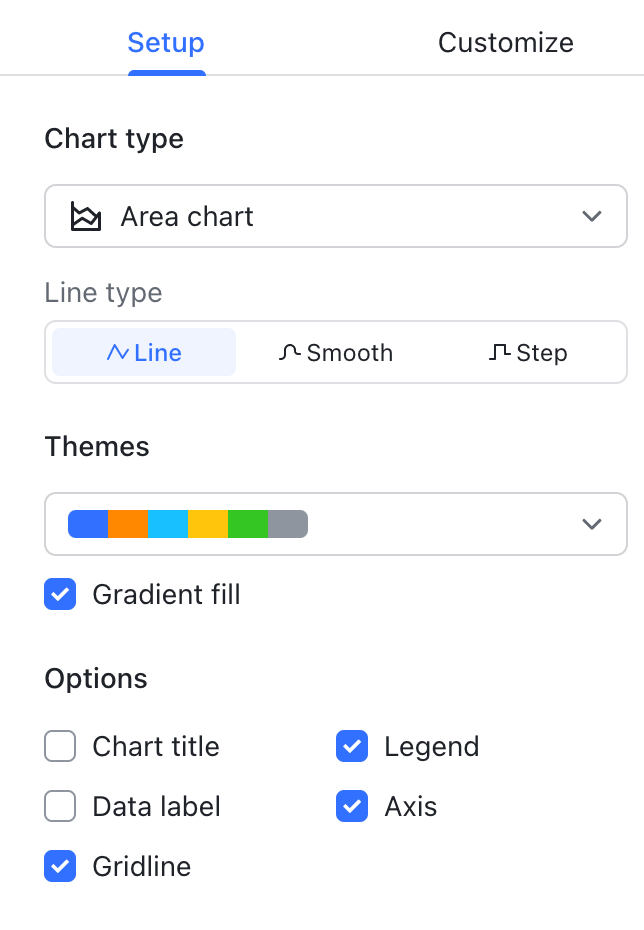The height and width of the screenshot is (930, 644).
Task: Click the checkmark icon next to Axis
Action: tap(352, 806)
